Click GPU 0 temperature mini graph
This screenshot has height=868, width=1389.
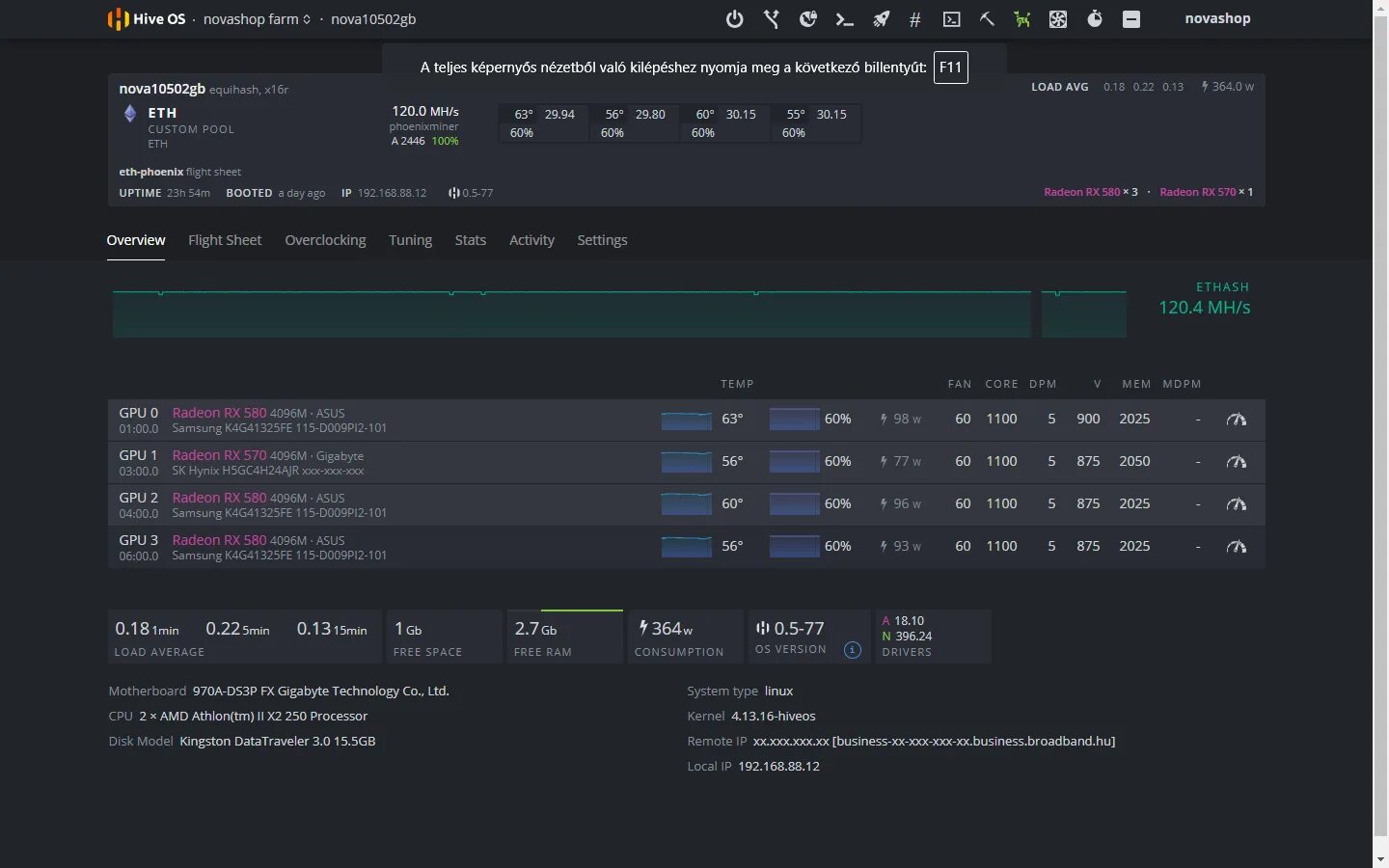[x=686, y=420]
